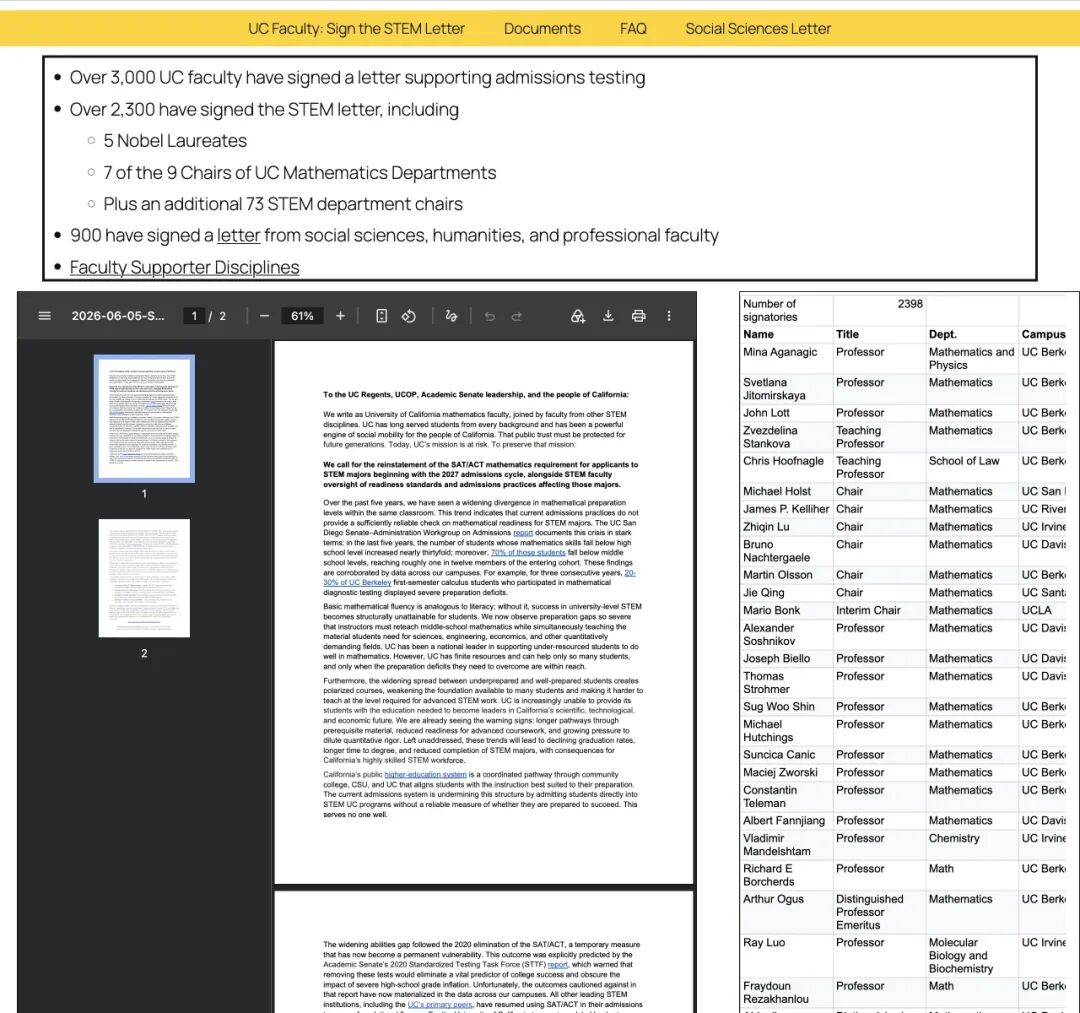
Task: Click the "Interim Chair" title cell
Action: pyautogui.click(x=879, y=611)
